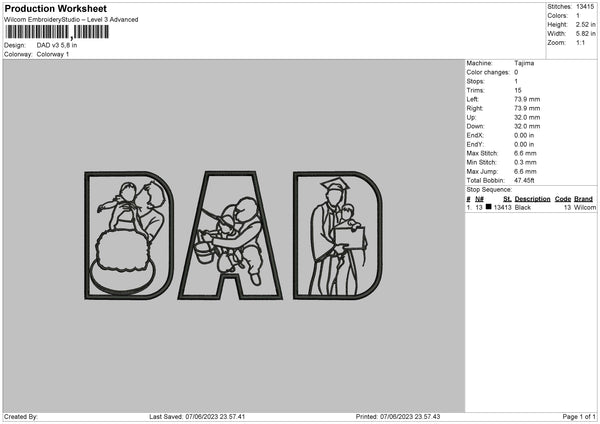
Task: Click the EndX value 0.00 in
Action: [x=524, y=135]
